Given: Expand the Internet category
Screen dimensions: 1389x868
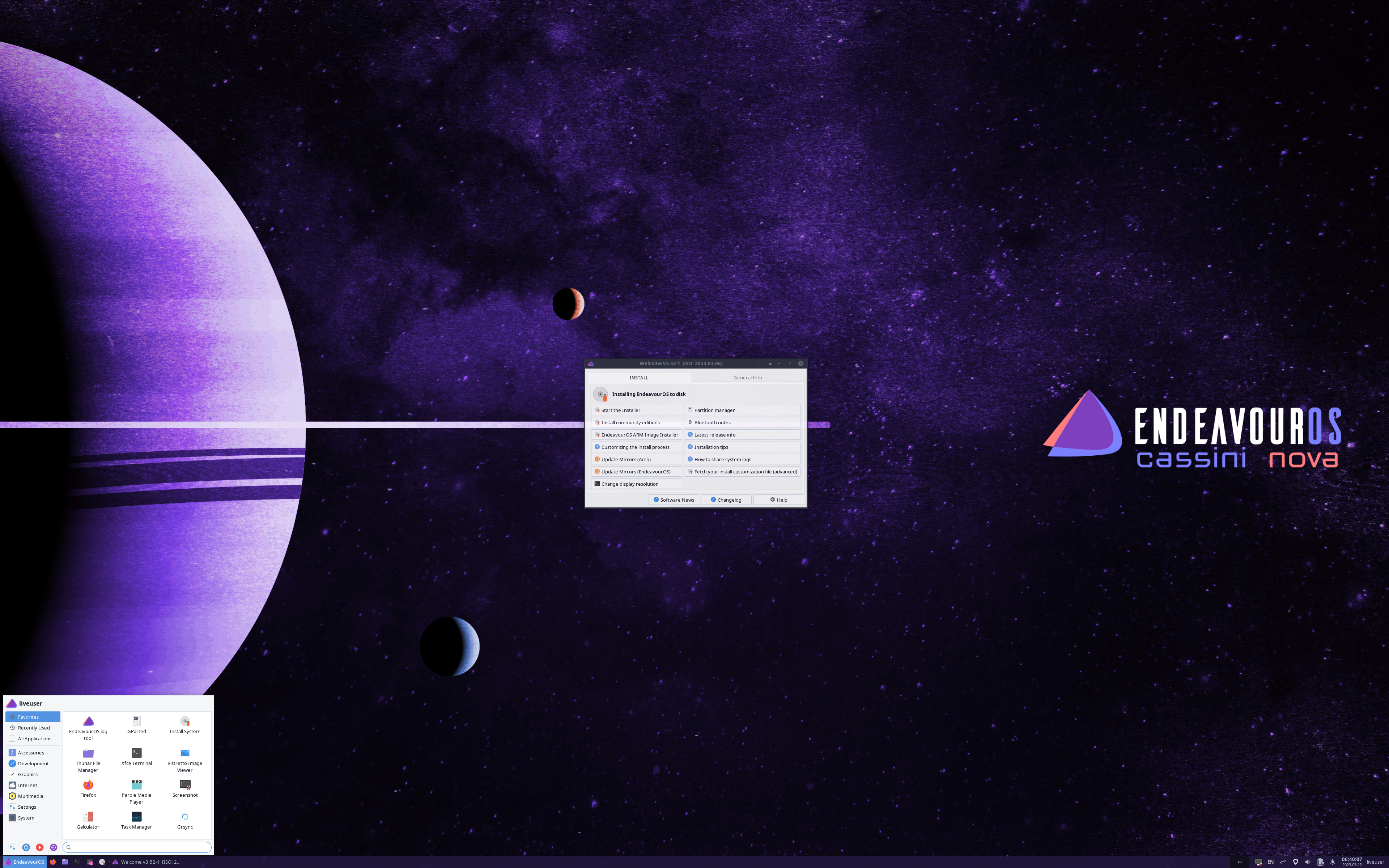Looking at the screenshot, I should click(33, 785).
